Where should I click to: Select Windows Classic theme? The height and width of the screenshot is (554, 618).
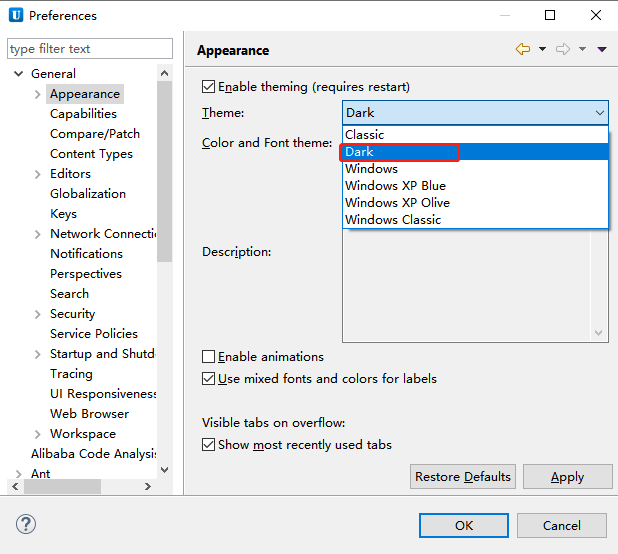point(475,219)
